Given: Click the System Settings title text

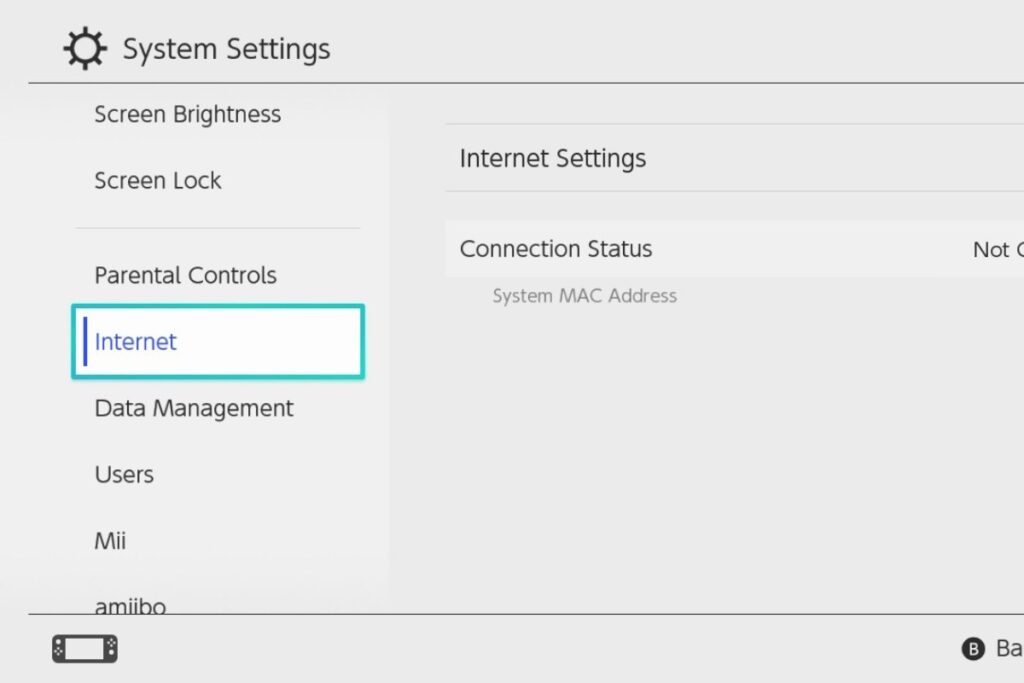Looking at the screenshot, I should (226, 48).
